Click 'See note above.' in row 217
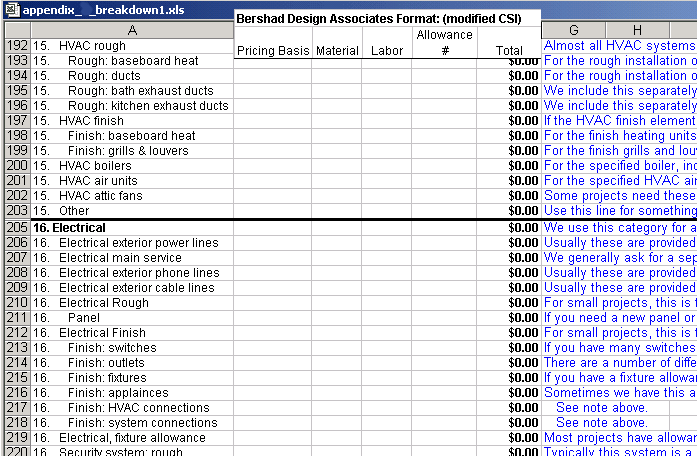Screen dimensions: 697x456 (601, 408)
